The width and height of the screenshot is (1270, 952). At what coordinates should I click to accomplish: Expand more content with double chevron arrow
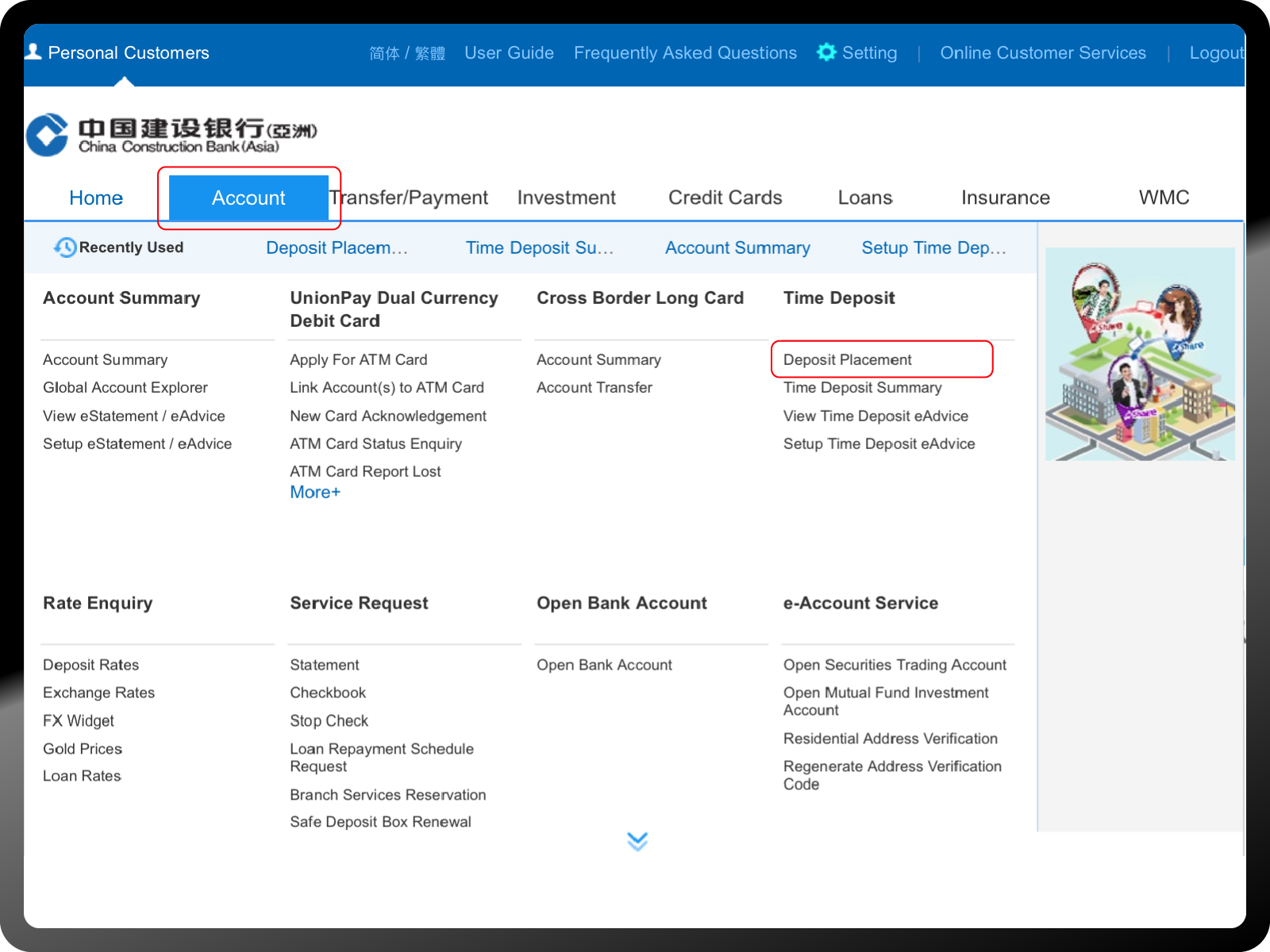[637, 841]
